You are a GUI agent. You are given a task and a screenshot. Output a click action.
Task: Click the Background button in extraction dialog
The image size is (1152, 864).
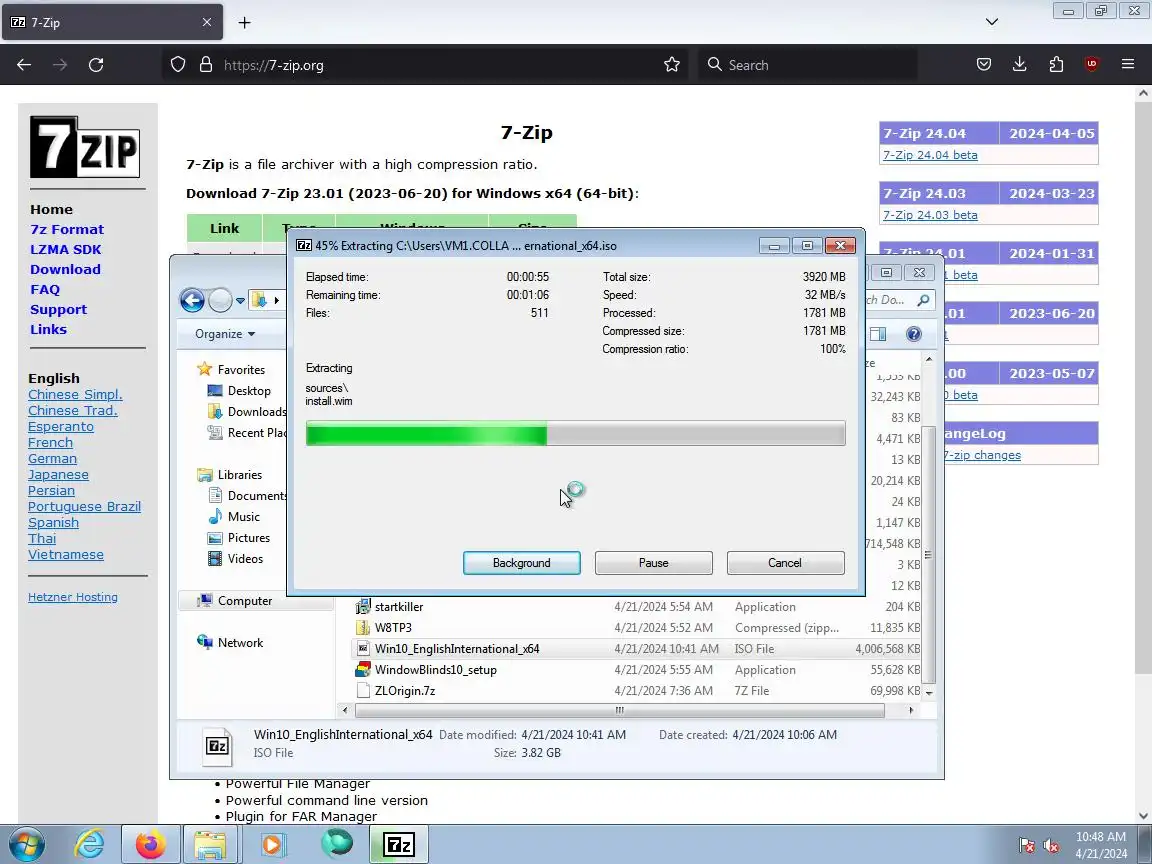(x=522, y=563)
